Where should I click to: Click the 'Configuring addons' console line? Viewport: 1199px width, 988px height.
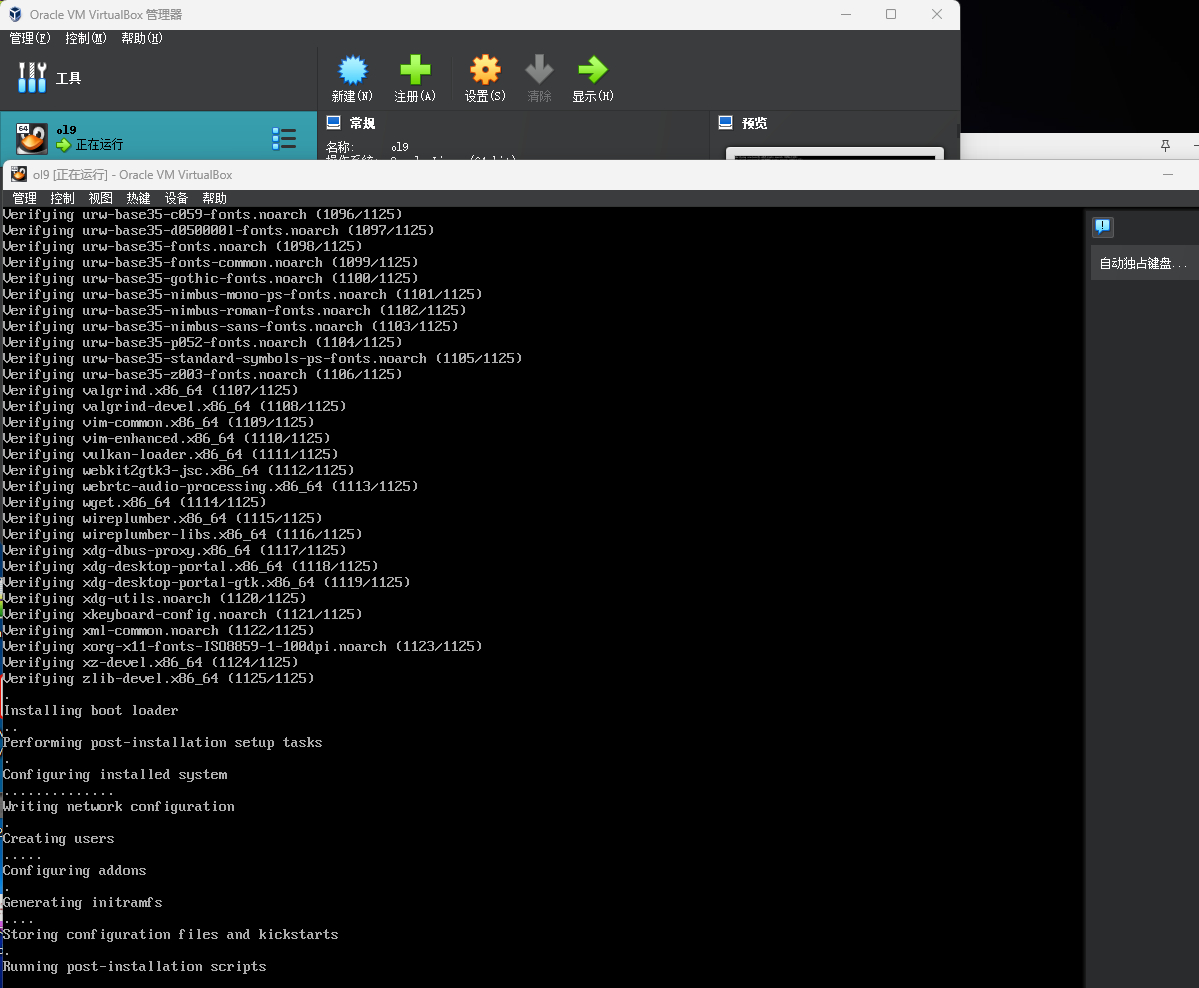pyautogui.click(x=74, y=870)
